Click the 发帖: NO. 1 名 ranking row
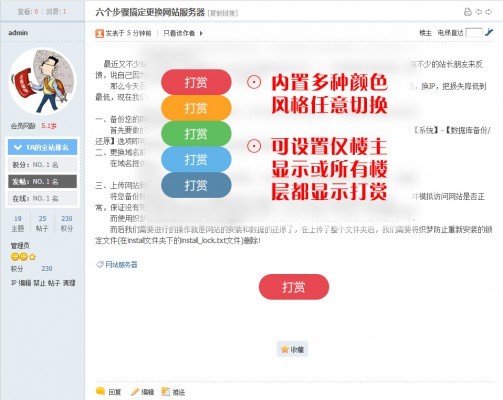Image resolution: width=503 pixels, height=400 pixels. click(x=42, y=181)
